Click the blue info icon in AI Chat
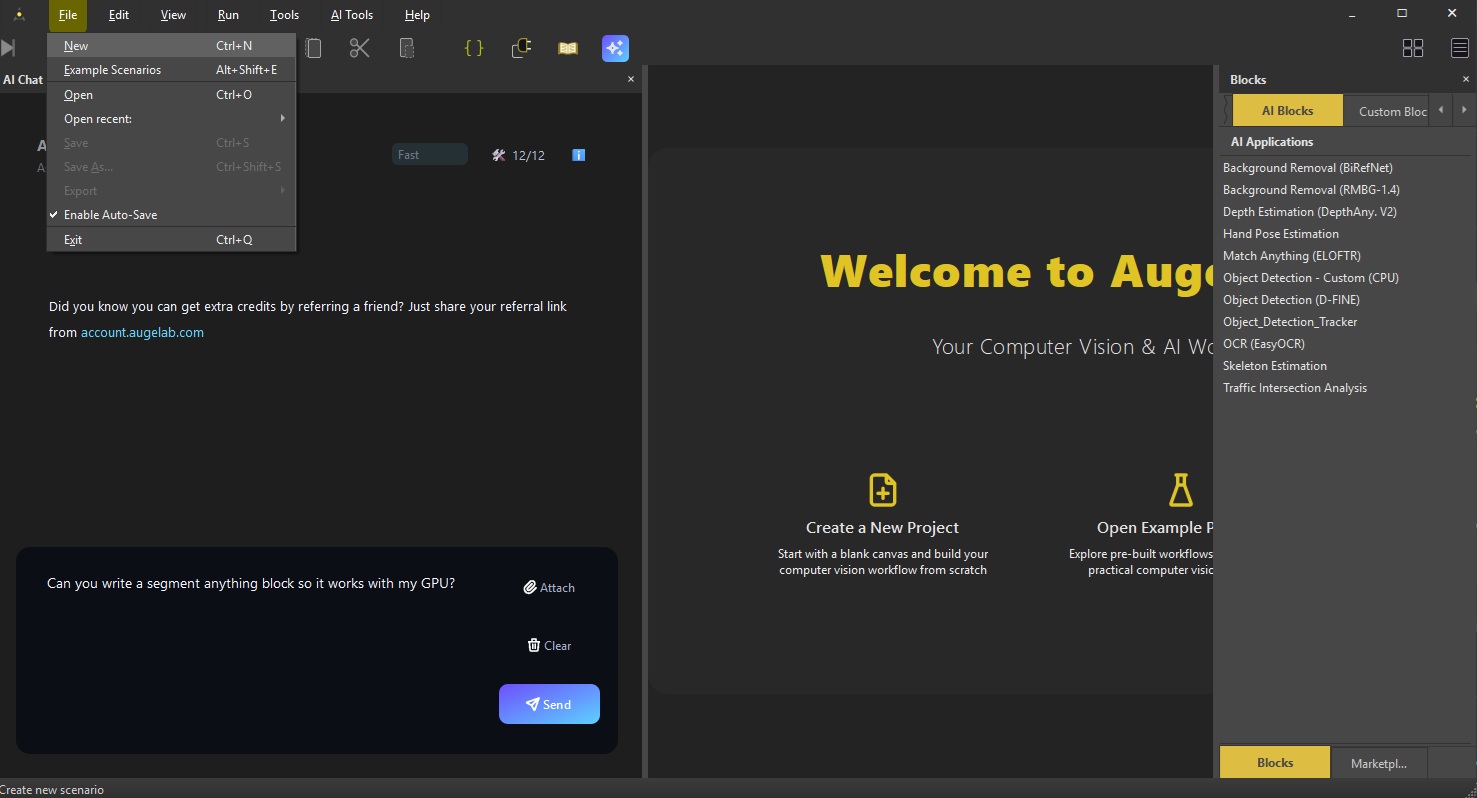1477x798 pixels. [x=578, y=155]
